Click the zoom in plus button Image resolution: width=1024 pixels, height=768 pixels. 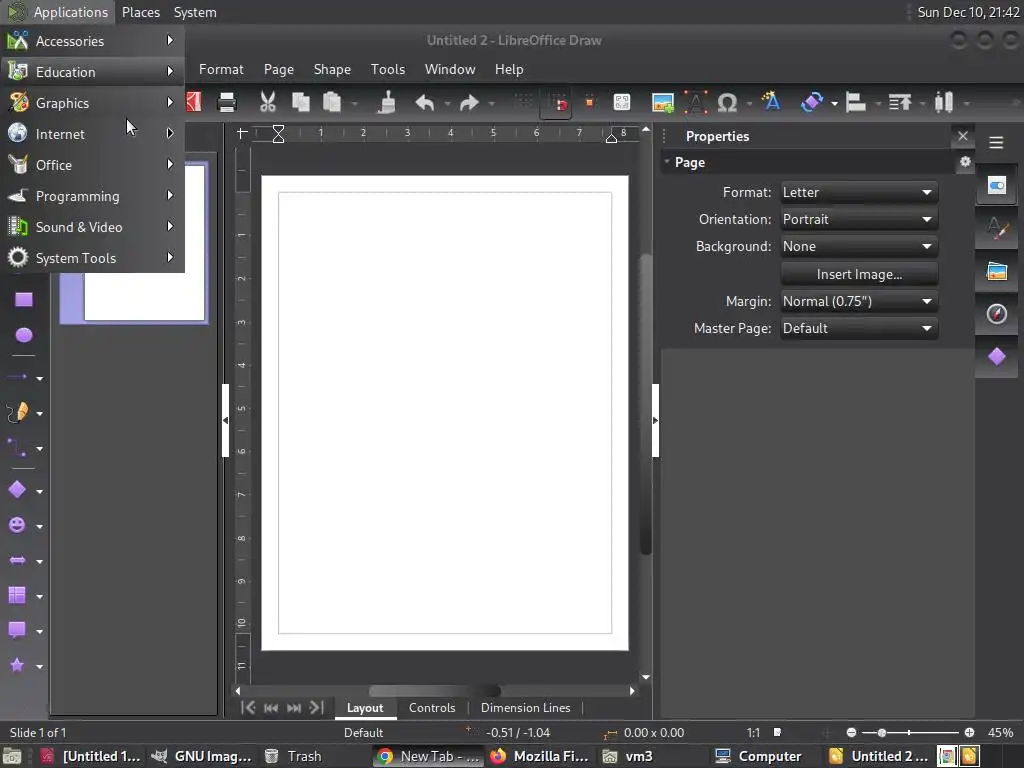click(x=969, y=733)
